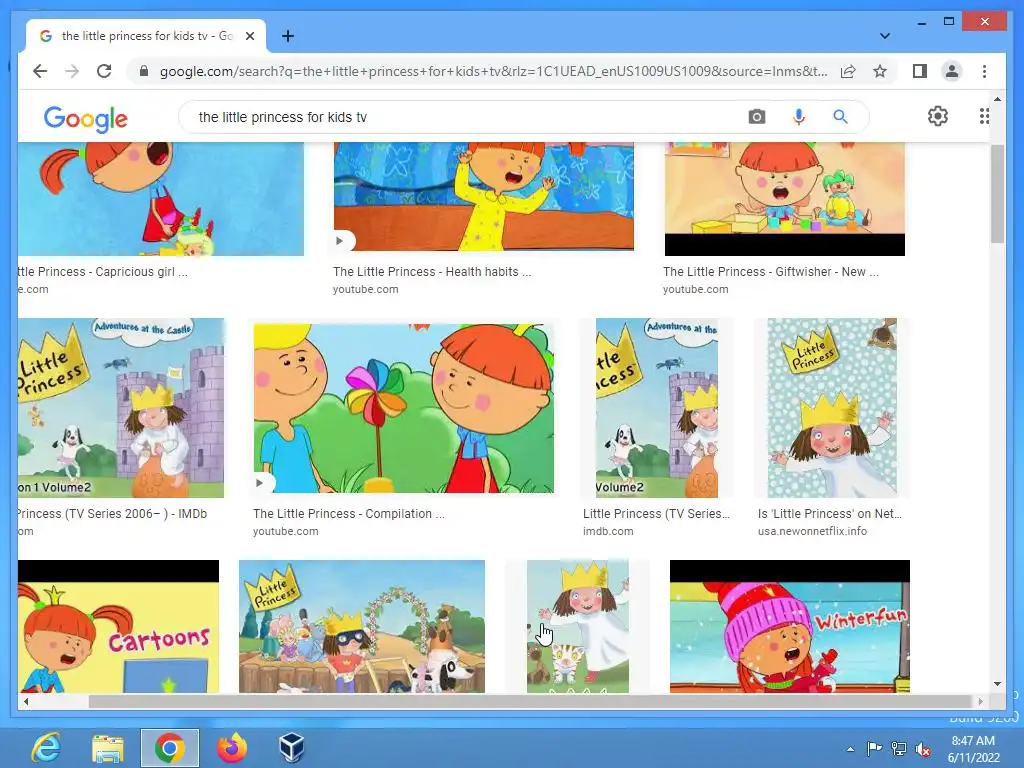This screenshot has width=1024, height=768.
Task: Open the Cartoons image thumbnail
Action: (x=118, y=626)
